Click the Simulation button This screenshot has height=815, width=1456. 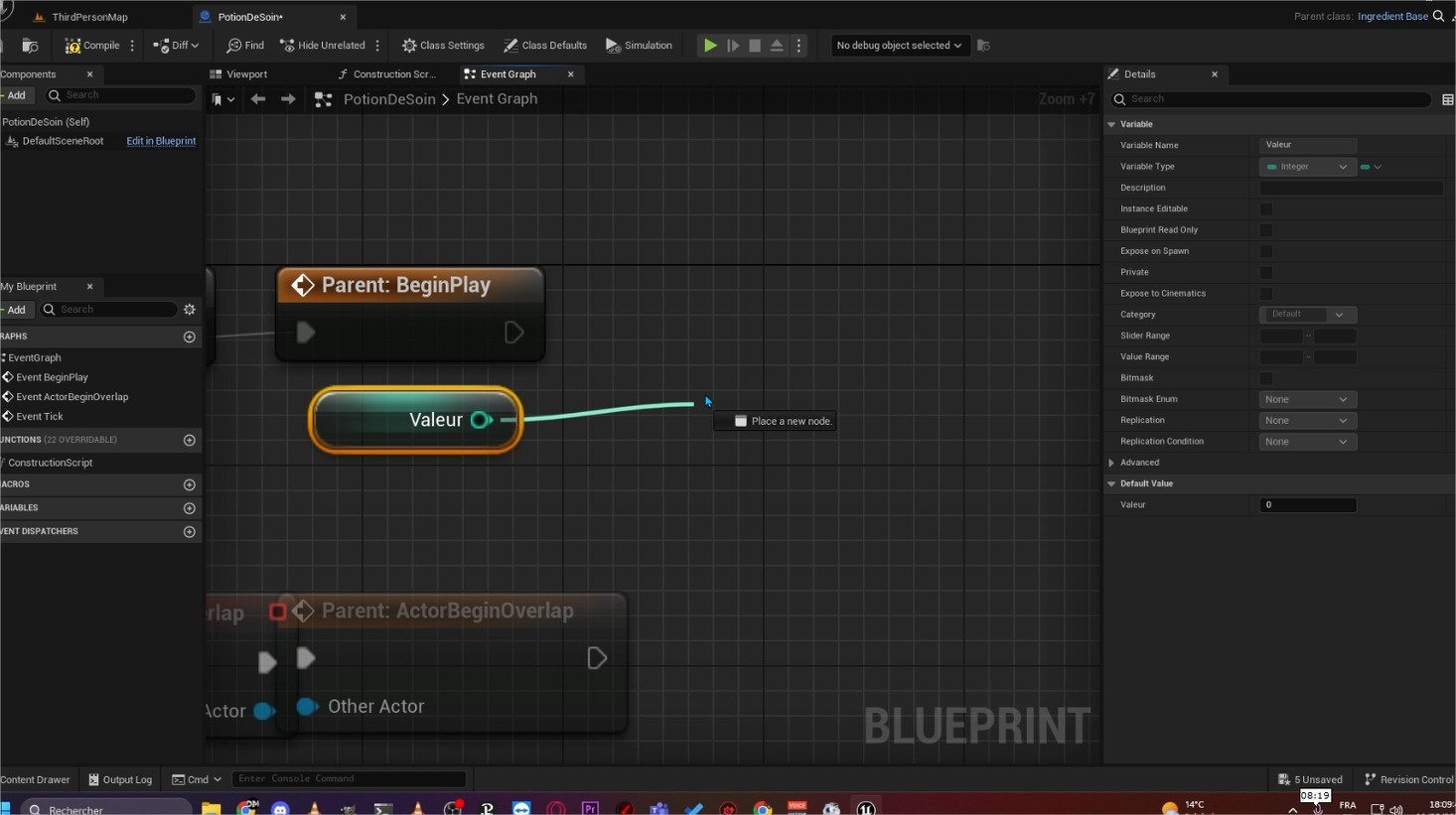point(639,46)
